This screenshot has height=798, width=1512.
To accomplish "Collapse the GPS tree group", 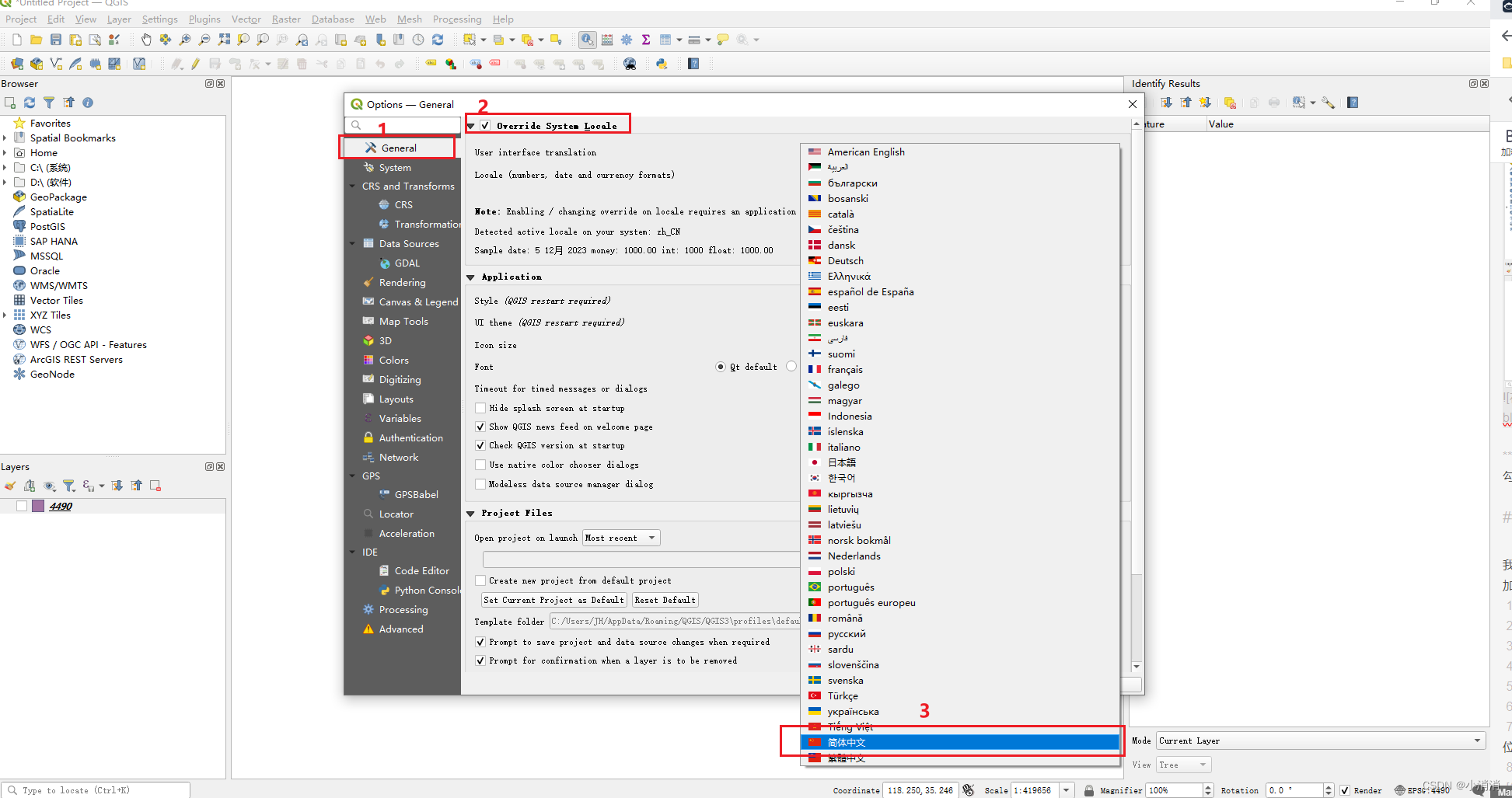I will coord(353,476).
